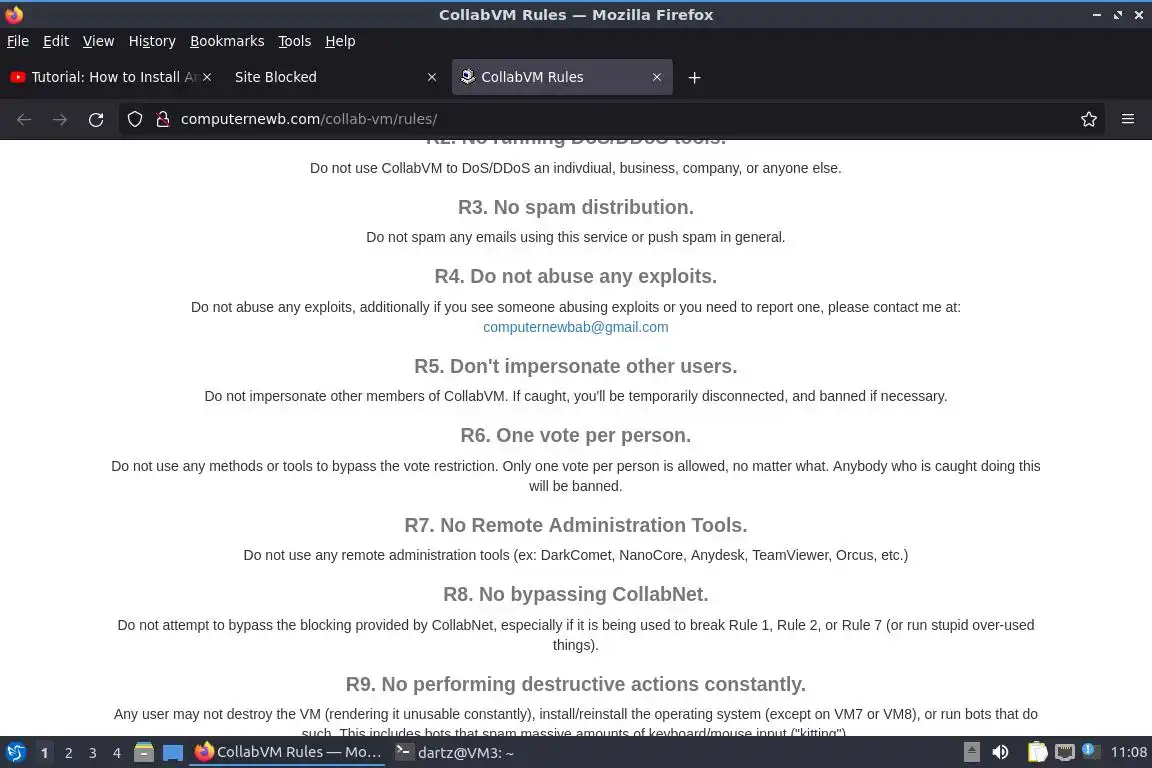Open the Firefox hamburger menu
This screenshot has height=768, width=1152.
pyautogui.click(x=1128, y=119)
